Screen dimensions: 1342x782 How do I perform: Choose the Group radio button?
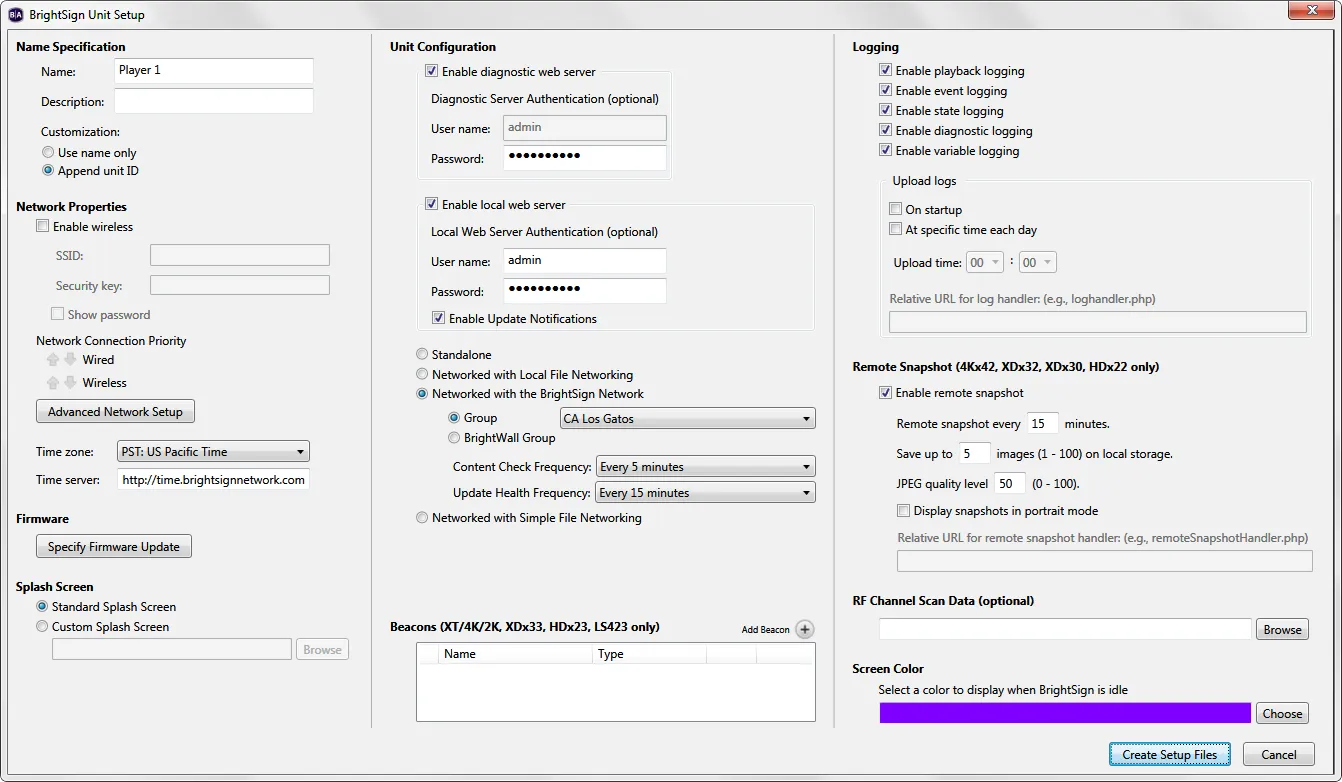coord(455,418)
